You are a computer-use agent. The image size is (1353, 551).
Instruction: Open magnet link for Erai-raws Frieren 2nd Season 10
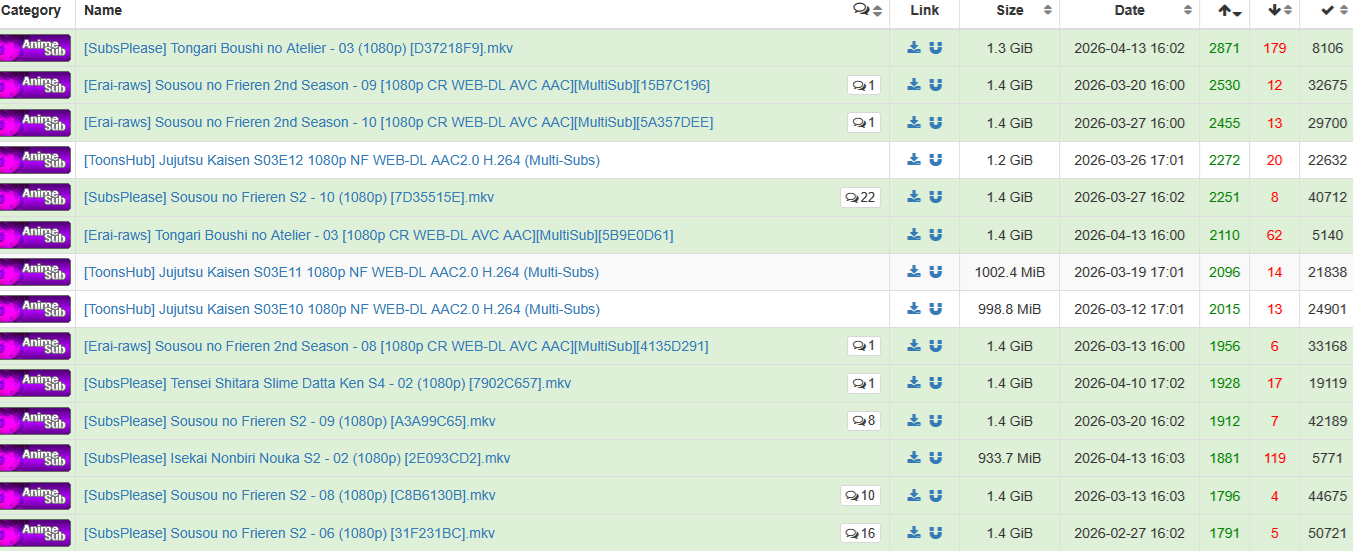936,123
